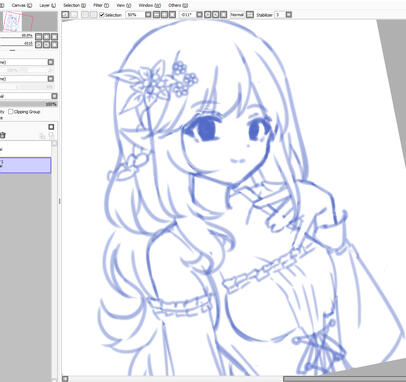Expand the rotation angle dropdown

click(x=199, y=15)
